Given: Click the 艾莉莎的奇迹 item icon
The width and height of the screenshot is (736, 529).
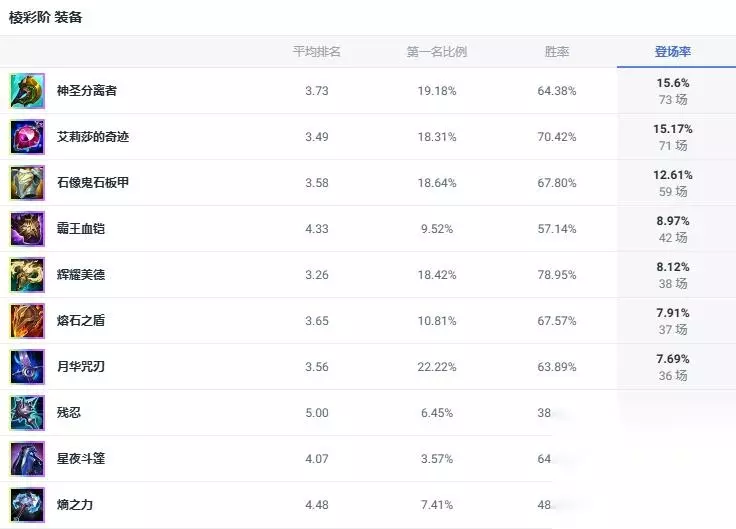Looking at the screenshot, I should pyautogui.click(x=27, y=137).
